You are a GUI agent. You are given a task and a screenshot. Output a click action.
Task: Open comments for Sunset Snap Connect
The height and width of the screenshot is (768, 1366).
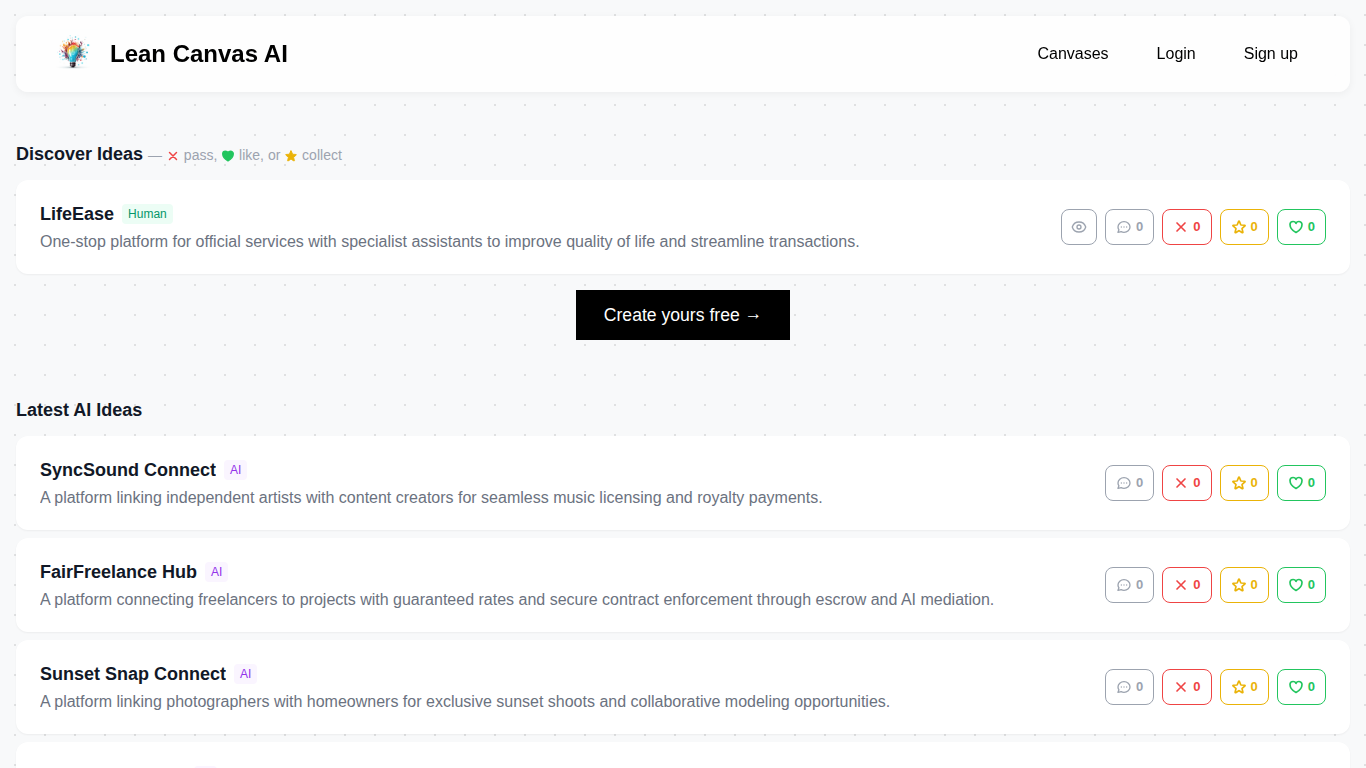tap(1129, 687)
